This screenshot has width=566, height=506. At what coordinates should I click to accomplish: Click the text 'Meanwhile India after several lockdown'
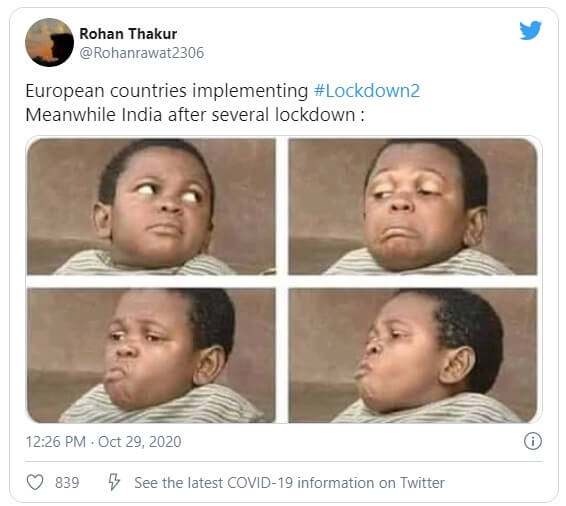tap(191, 115)
